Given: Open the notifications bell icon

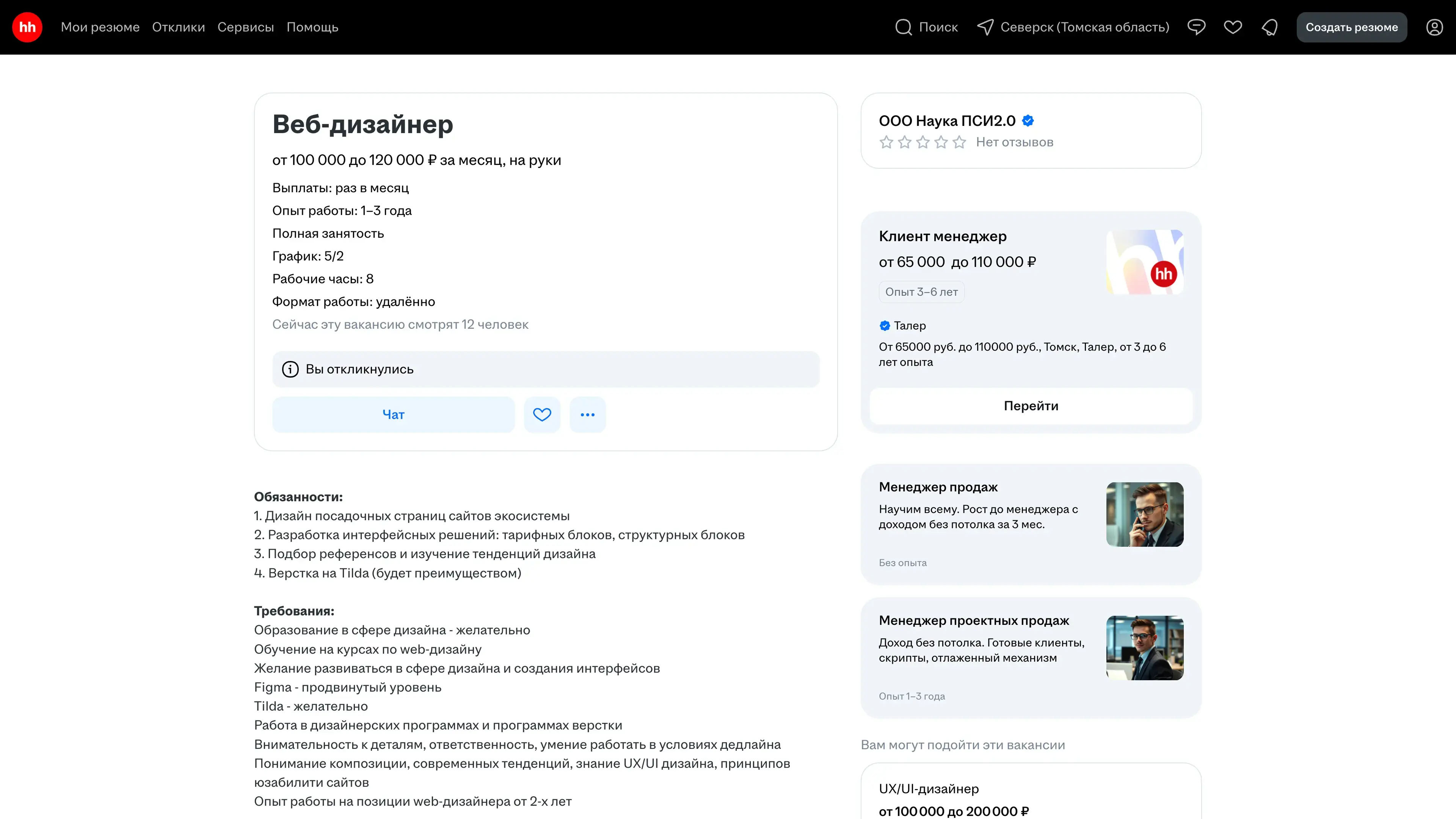Looking at the screenshot, I should 1269,27.
